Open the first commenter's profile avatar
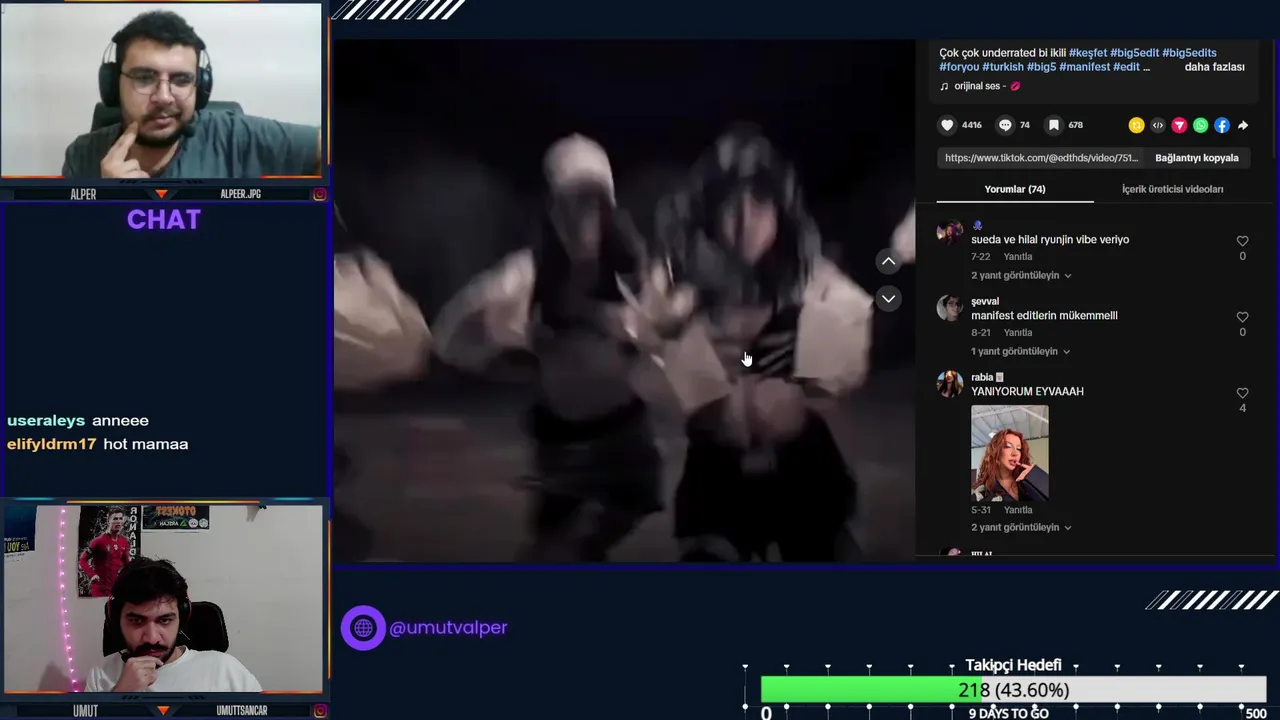This screenshot has width=1280, height=720. point(950,232)
